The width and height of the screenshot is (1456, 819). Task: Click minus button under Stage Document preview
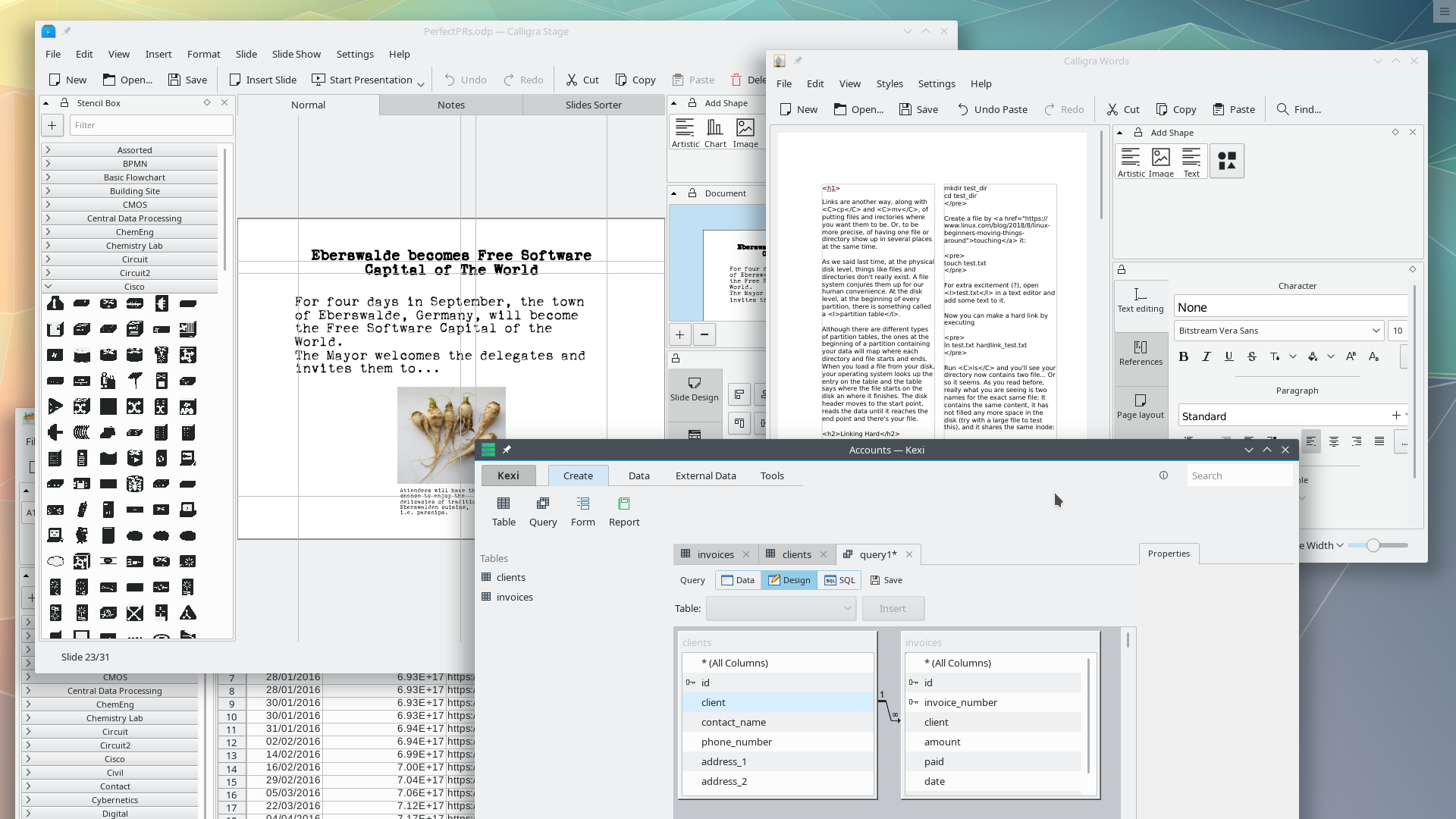pyautogui.click(x=704, y=334)
